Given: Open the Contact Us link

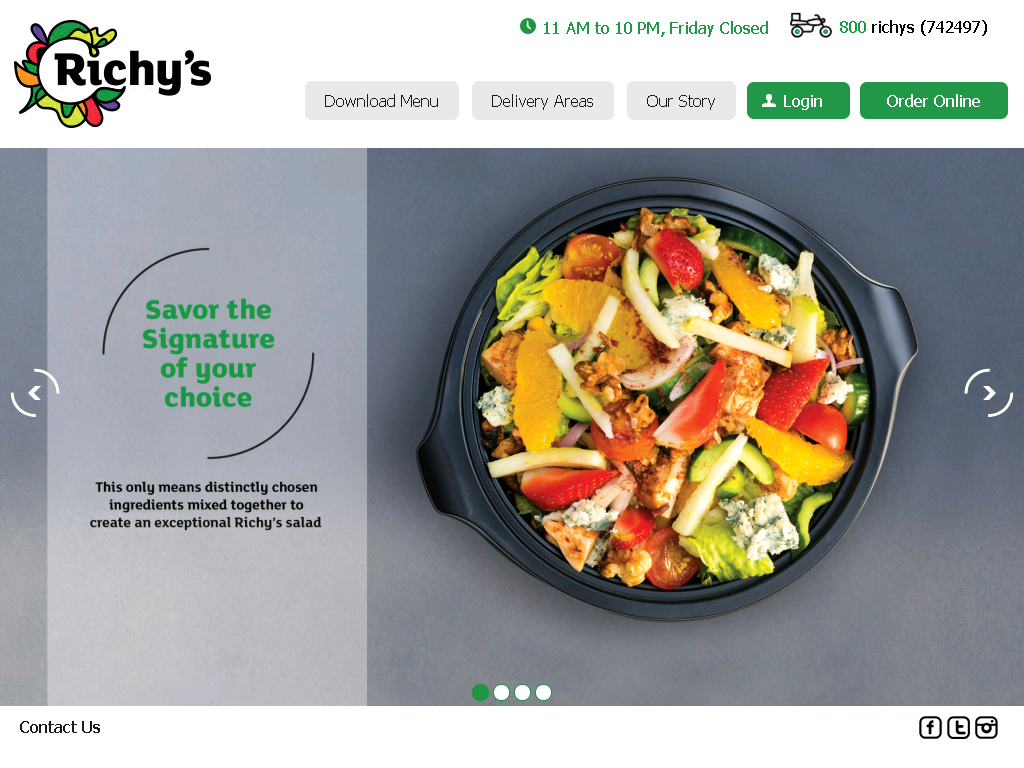Looking at the screenshot, I should tap(60, 727).
